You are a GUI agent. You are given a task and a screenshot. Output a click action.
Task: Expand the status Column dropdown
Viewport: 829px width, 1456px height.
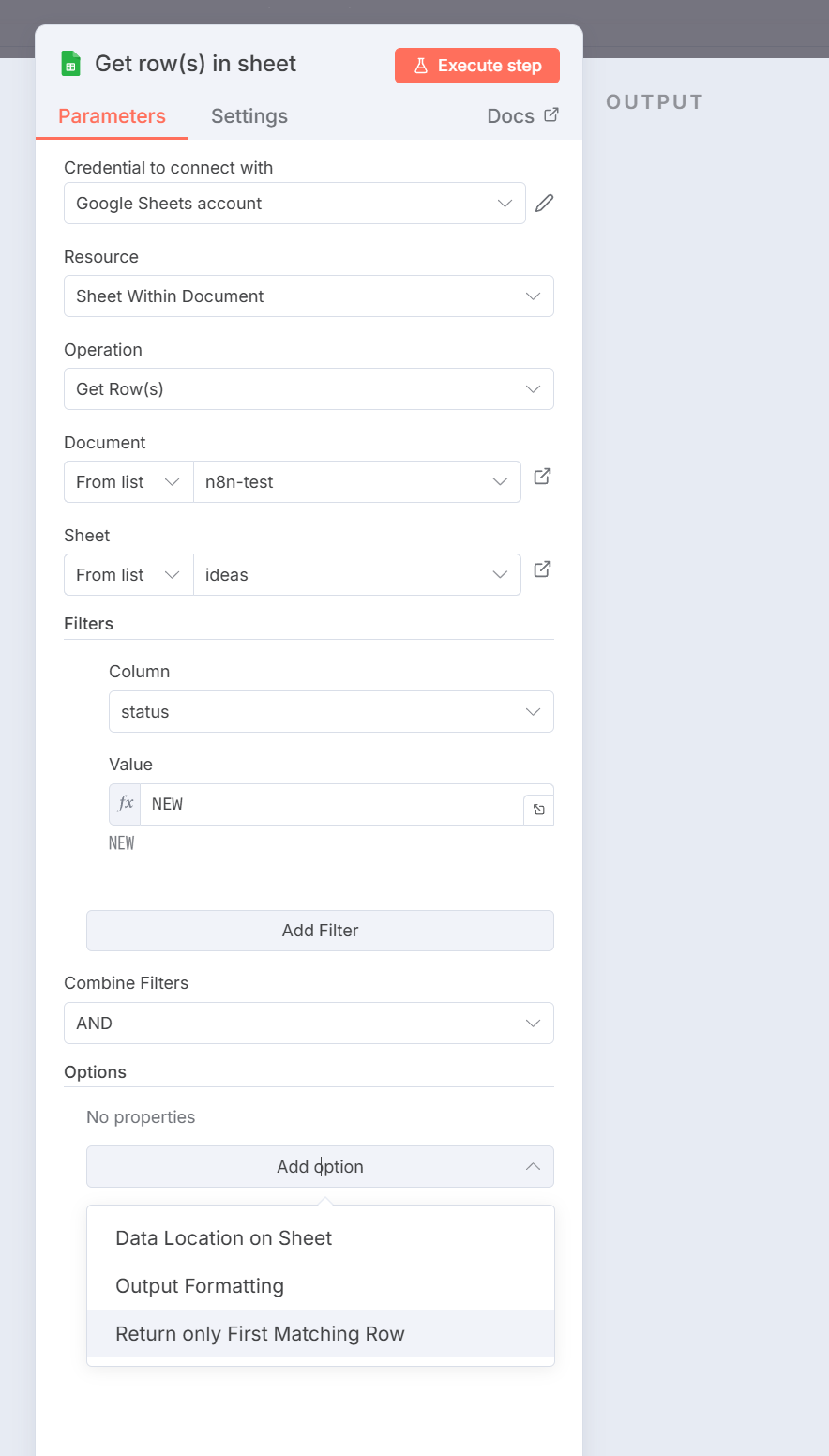[331, 712]
